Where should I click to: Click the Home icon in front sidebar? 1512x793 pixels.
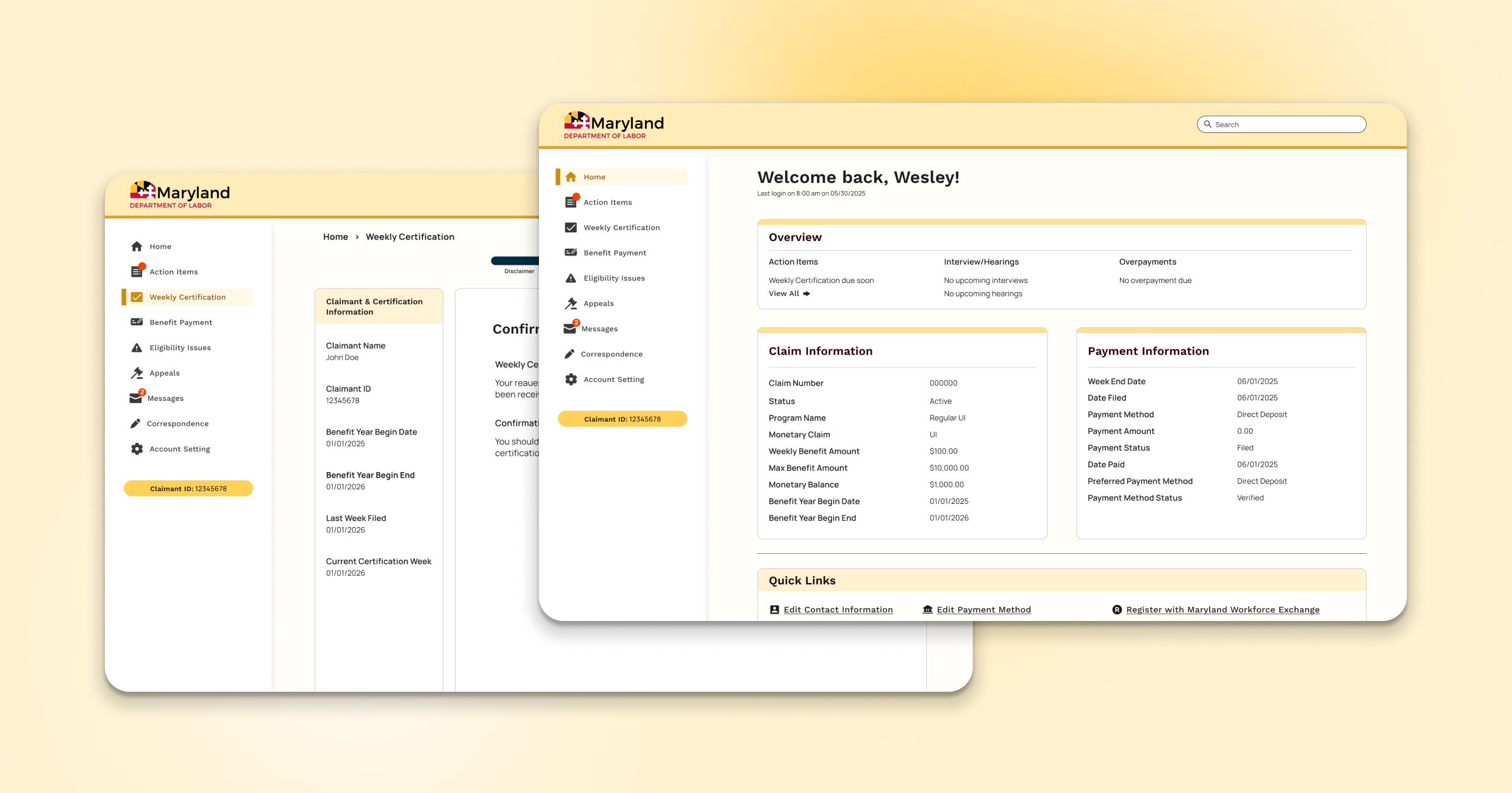pos(571,177)
